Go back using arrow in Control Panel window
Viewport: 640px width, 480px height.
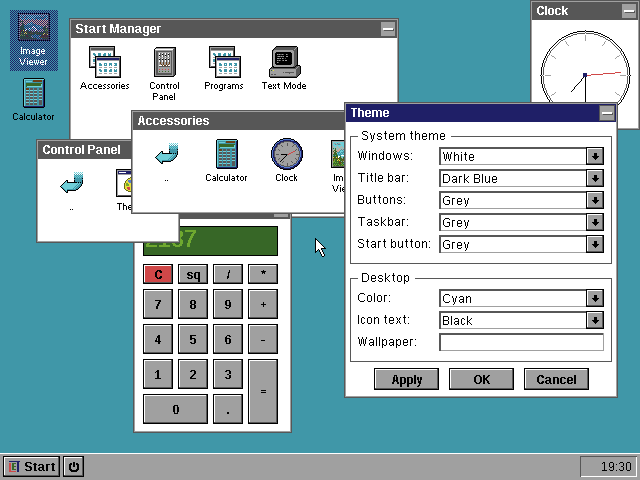click(72, 190)
